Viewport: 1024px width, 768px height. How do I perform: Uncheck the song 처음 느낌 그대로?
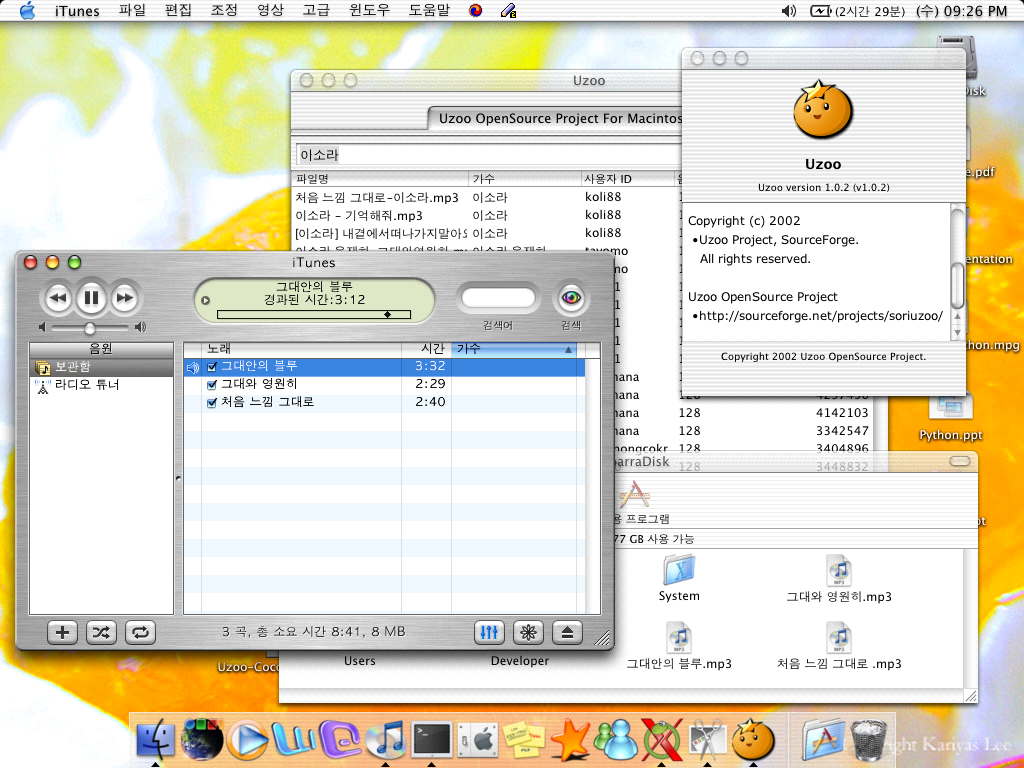(212, 403)
